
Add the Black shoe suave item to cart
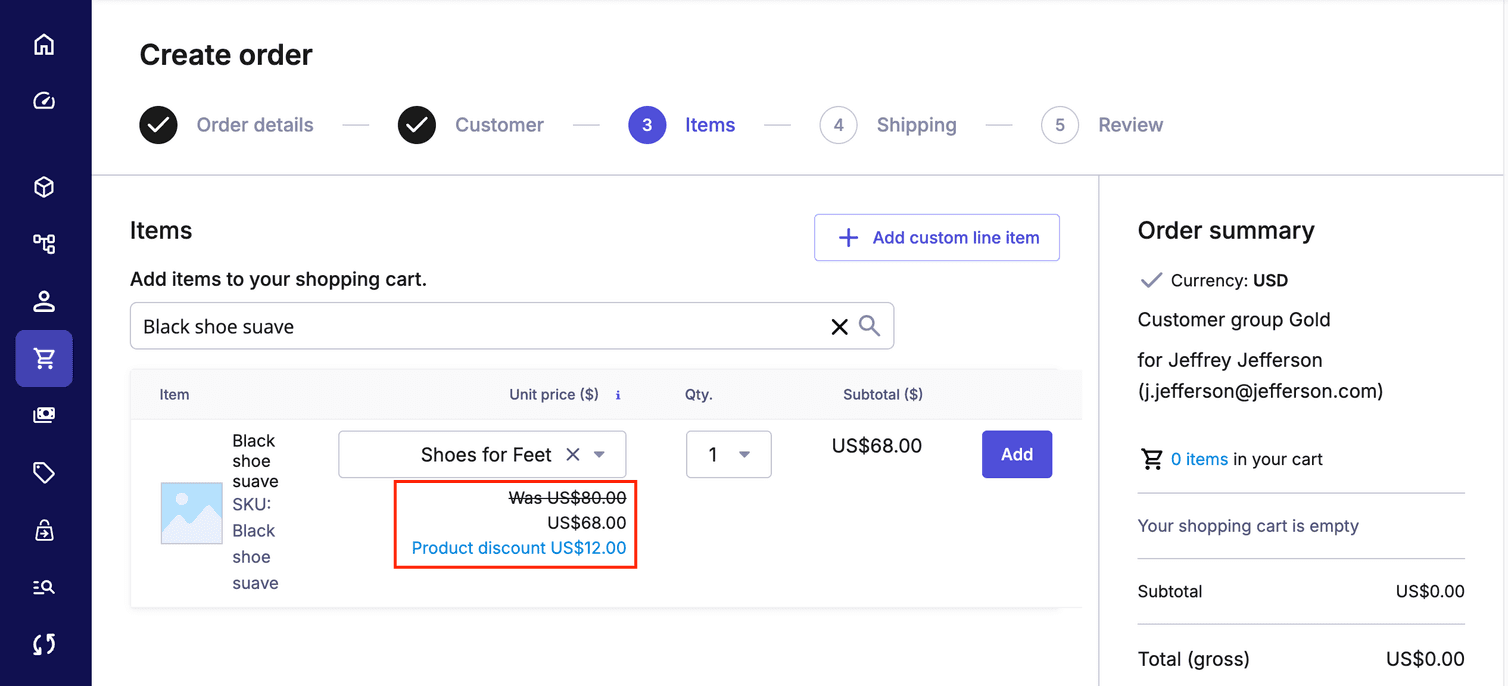click(x=1017, y=454)
